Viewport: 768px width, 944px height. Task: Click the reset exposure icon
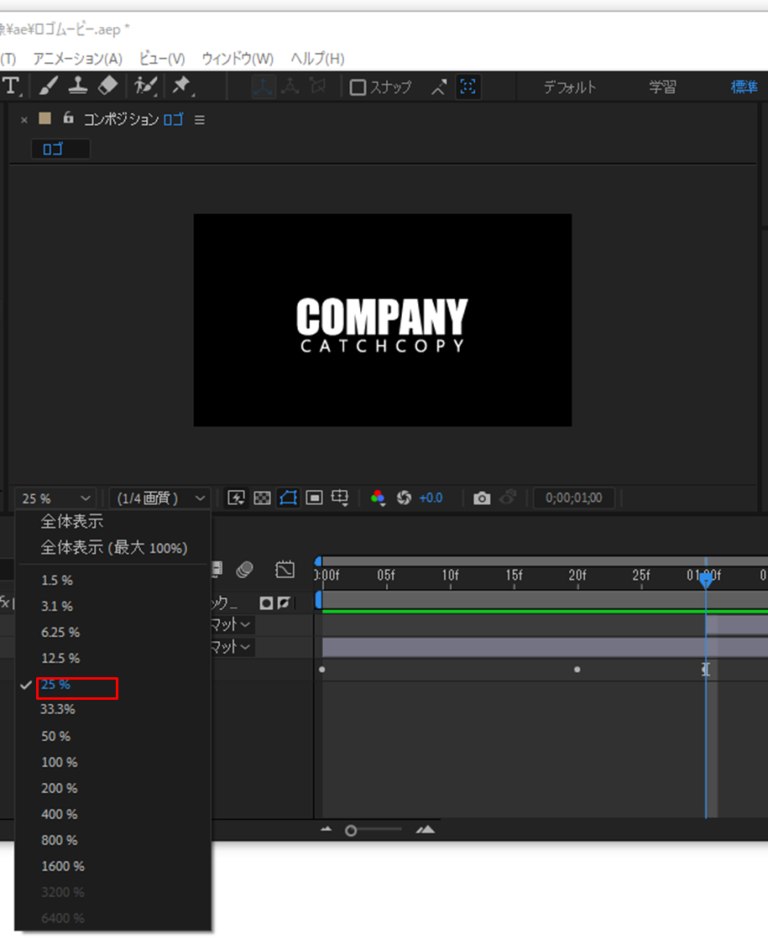tap(404, 498)
